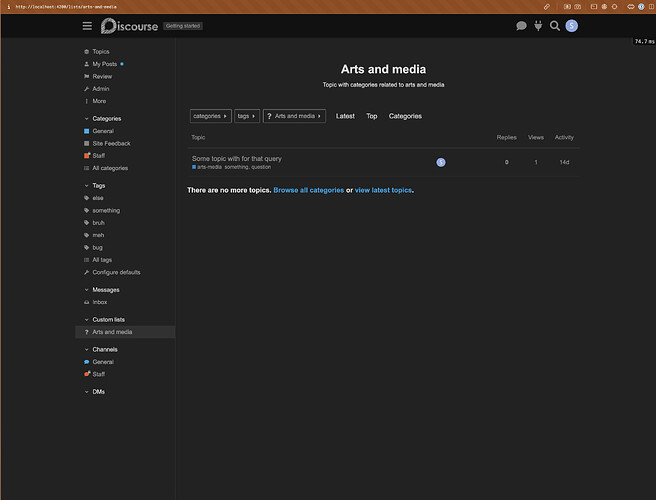This screenshot has width=656, height=500.
Task: Click the 74.7 ms performance badge
Action: 644,41
